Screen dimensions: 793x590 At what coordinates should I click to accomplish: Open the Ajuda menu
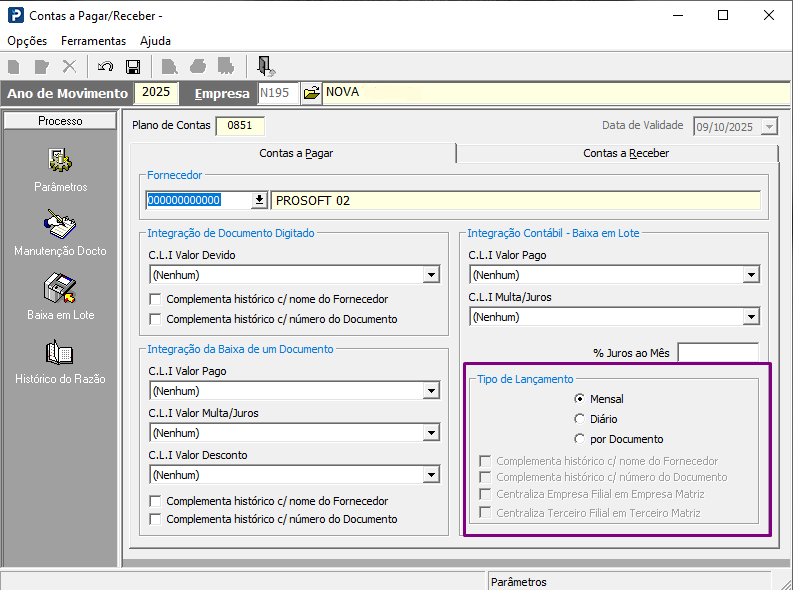155,41
